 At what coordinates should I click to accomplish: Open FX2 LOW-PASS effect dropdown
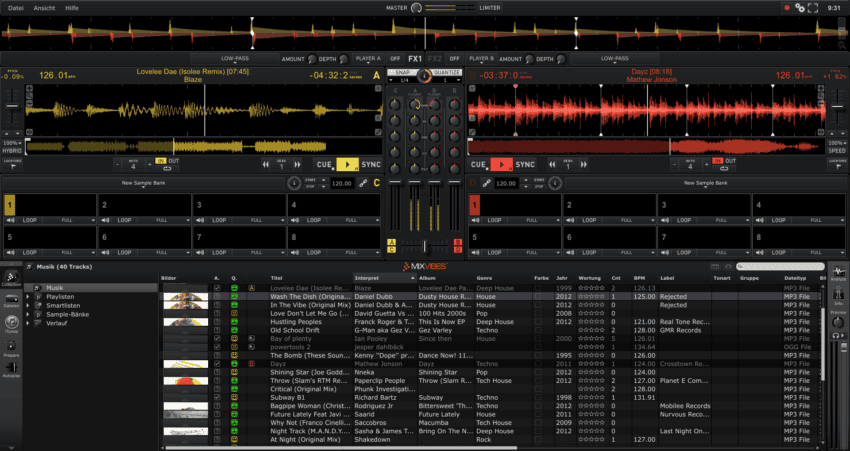pos(615,59)
